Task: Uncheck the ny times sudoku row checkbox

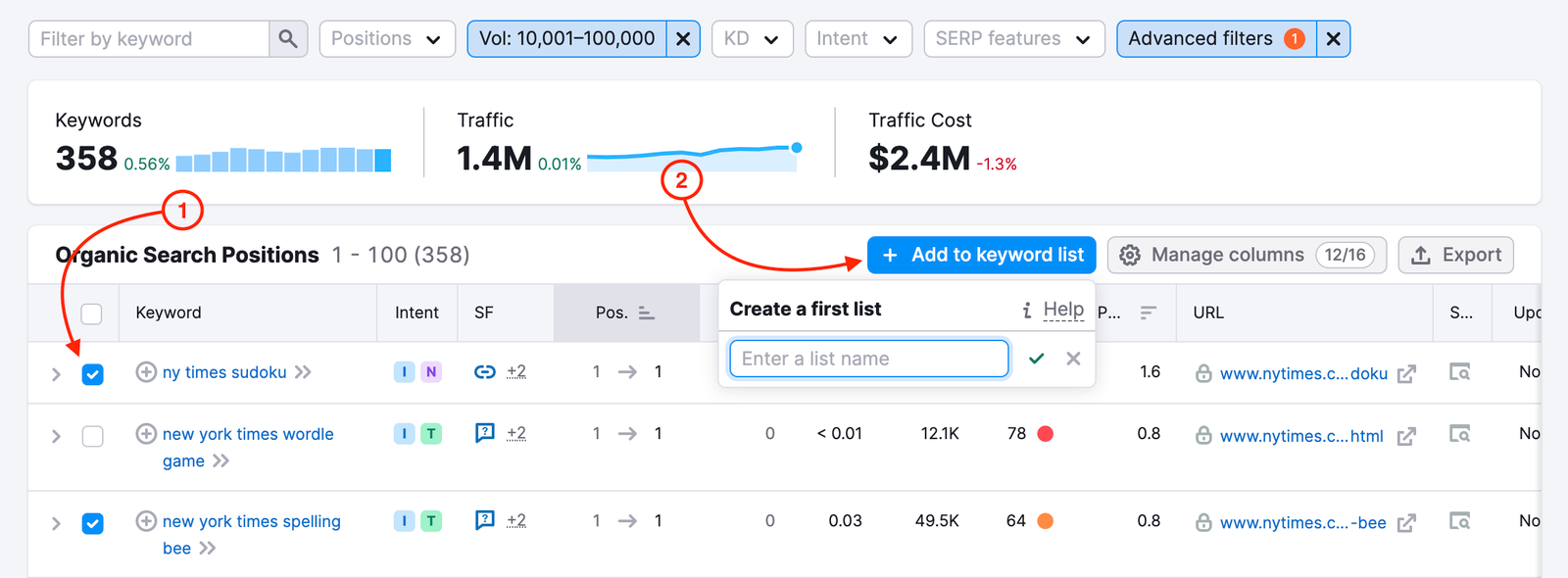Action: pyautogui.click(x=93, y=374)
